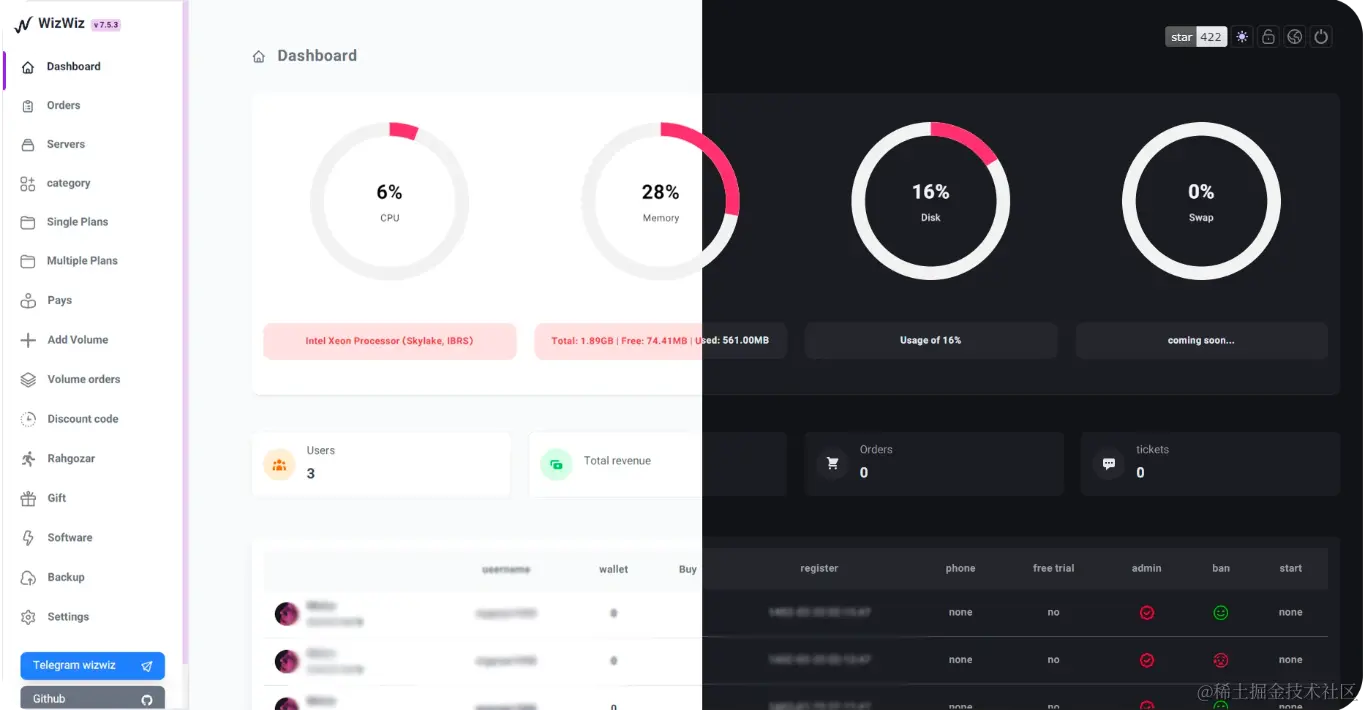Open the globe language icon

click(1295, 37)
